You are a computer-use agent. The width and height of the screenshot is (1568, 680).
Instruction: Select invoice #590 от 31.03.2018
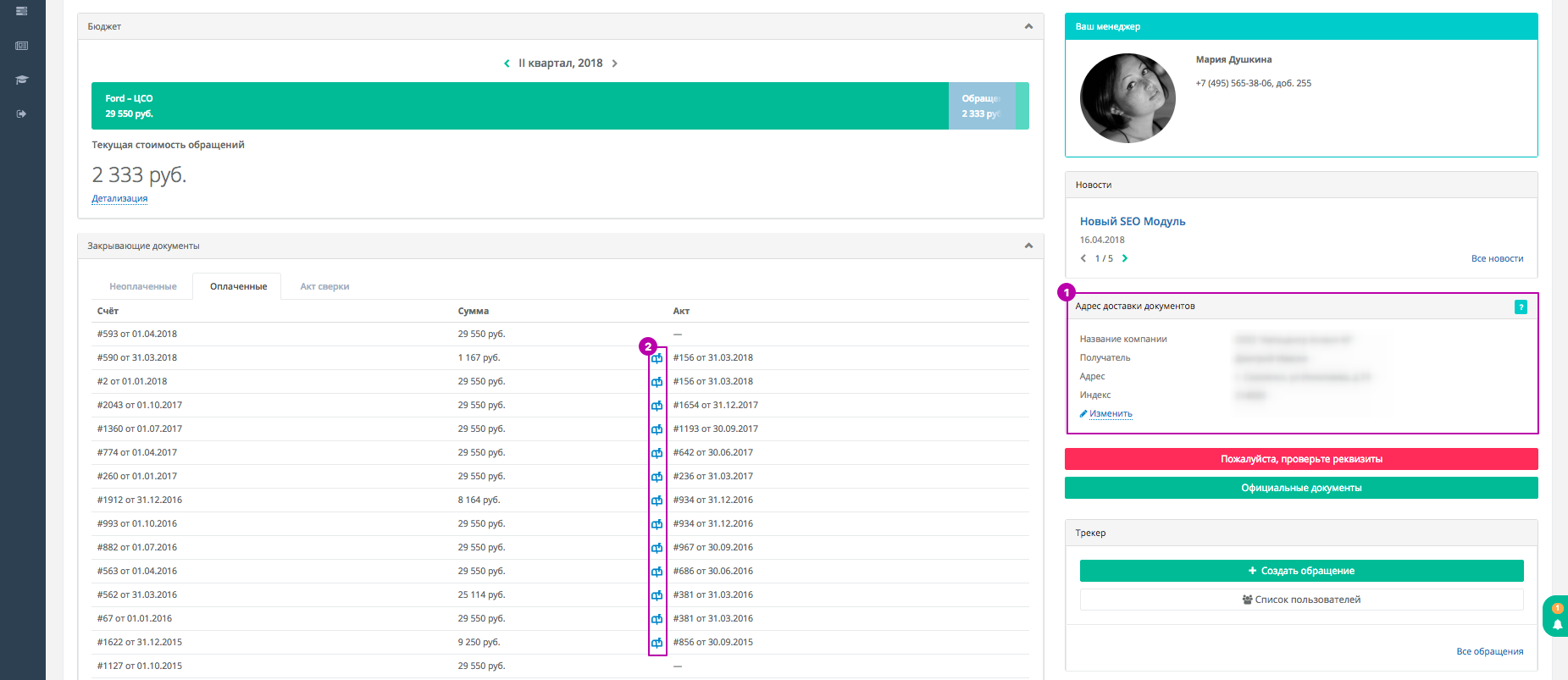(137, 357)
